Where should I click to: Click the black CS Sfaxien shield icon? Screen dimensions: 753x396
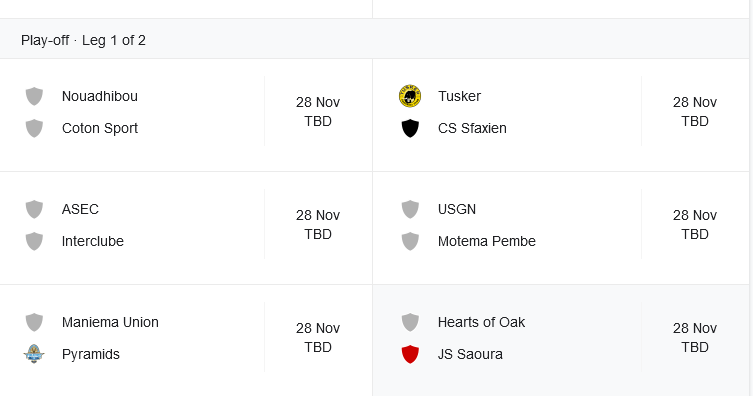(x=410, y=128)
